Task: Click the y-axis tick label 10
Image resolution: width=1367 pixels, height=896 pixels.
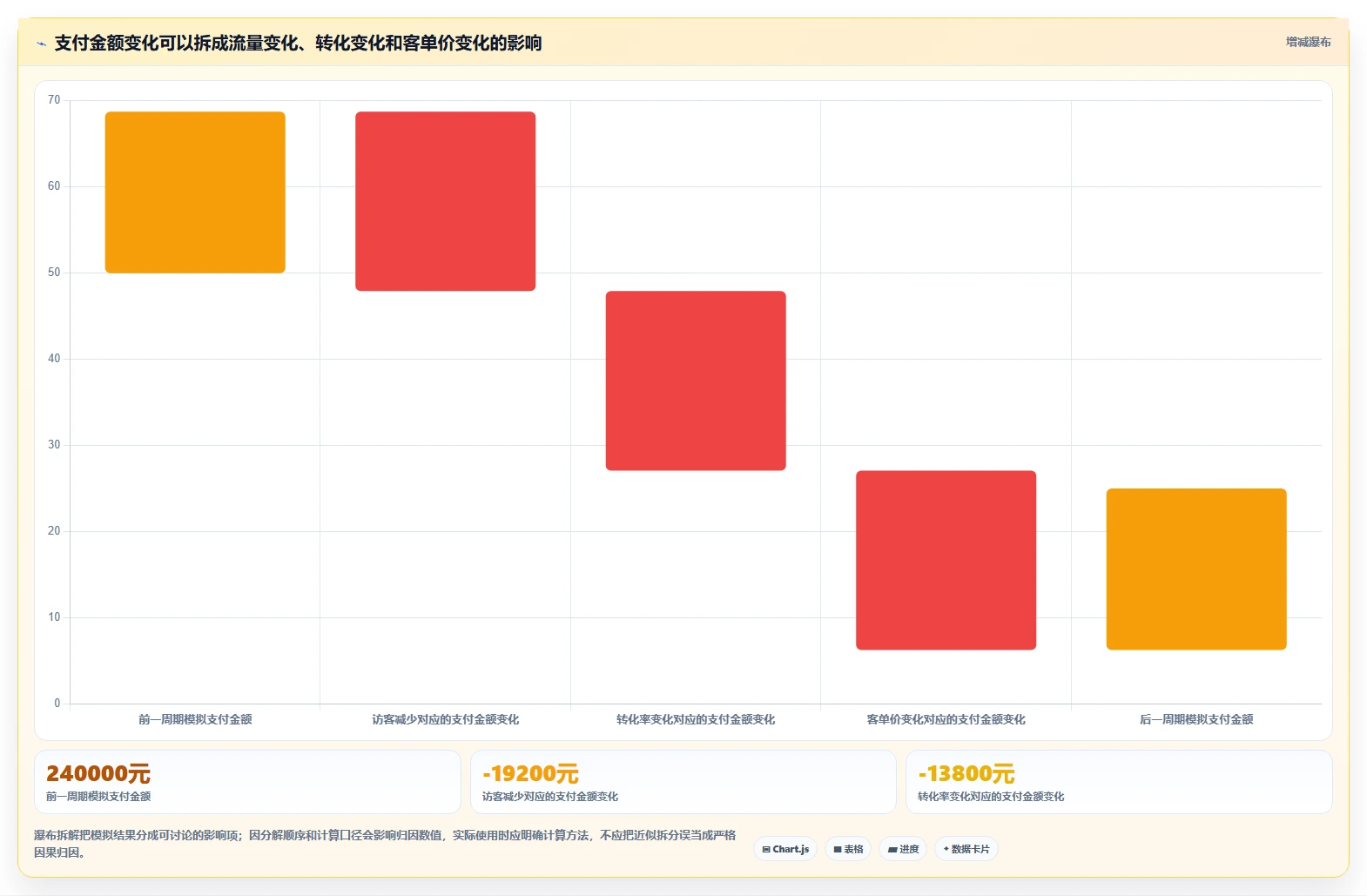Action: (54, 617)
